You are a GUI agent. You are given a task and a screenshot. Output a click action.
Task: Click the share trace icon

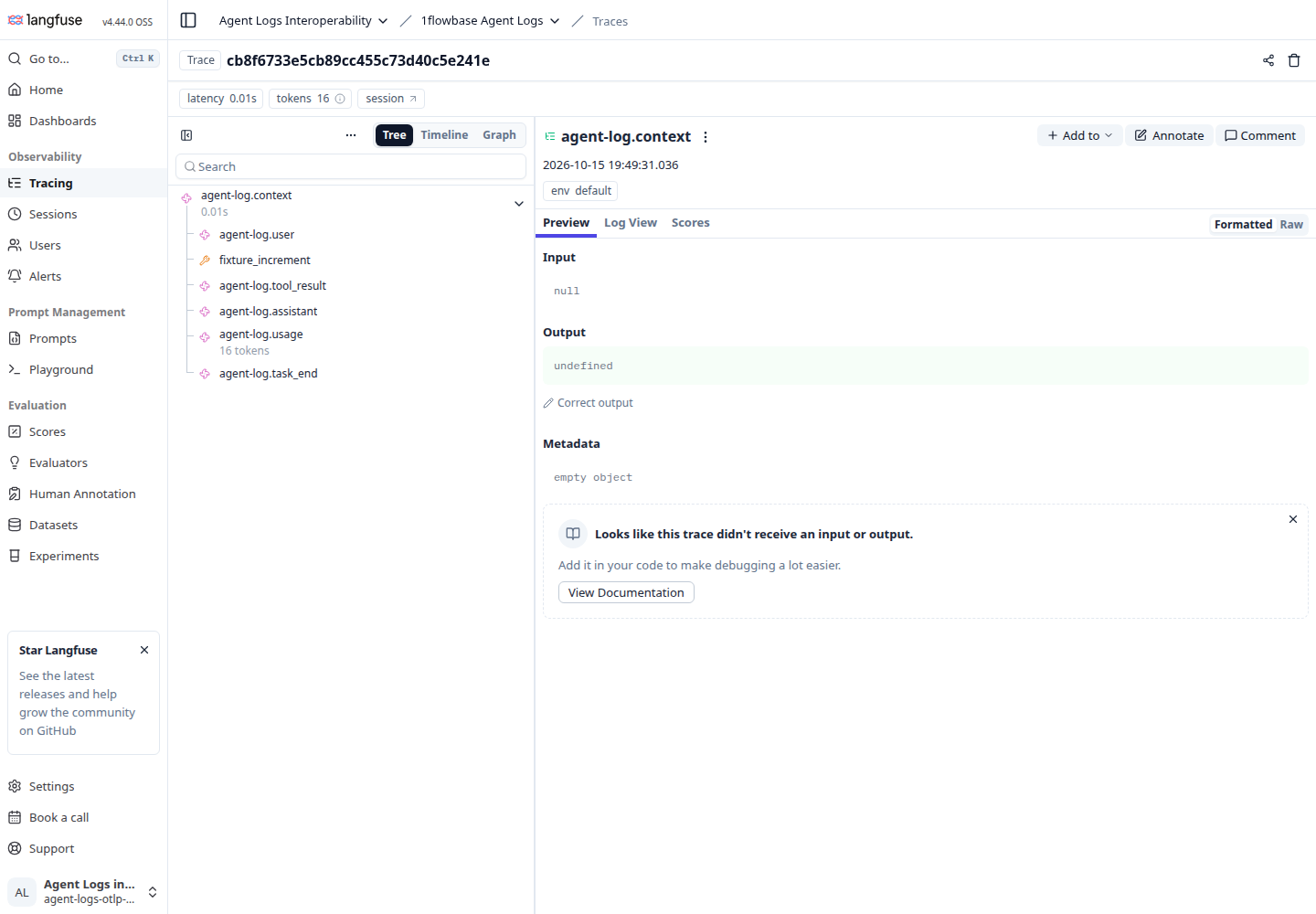click(x=1268, y=60)
